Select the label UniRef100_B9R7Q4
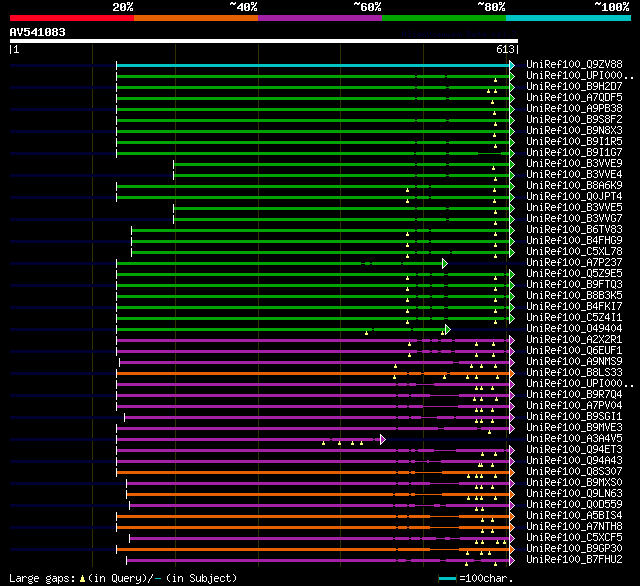 click(574, 395)
